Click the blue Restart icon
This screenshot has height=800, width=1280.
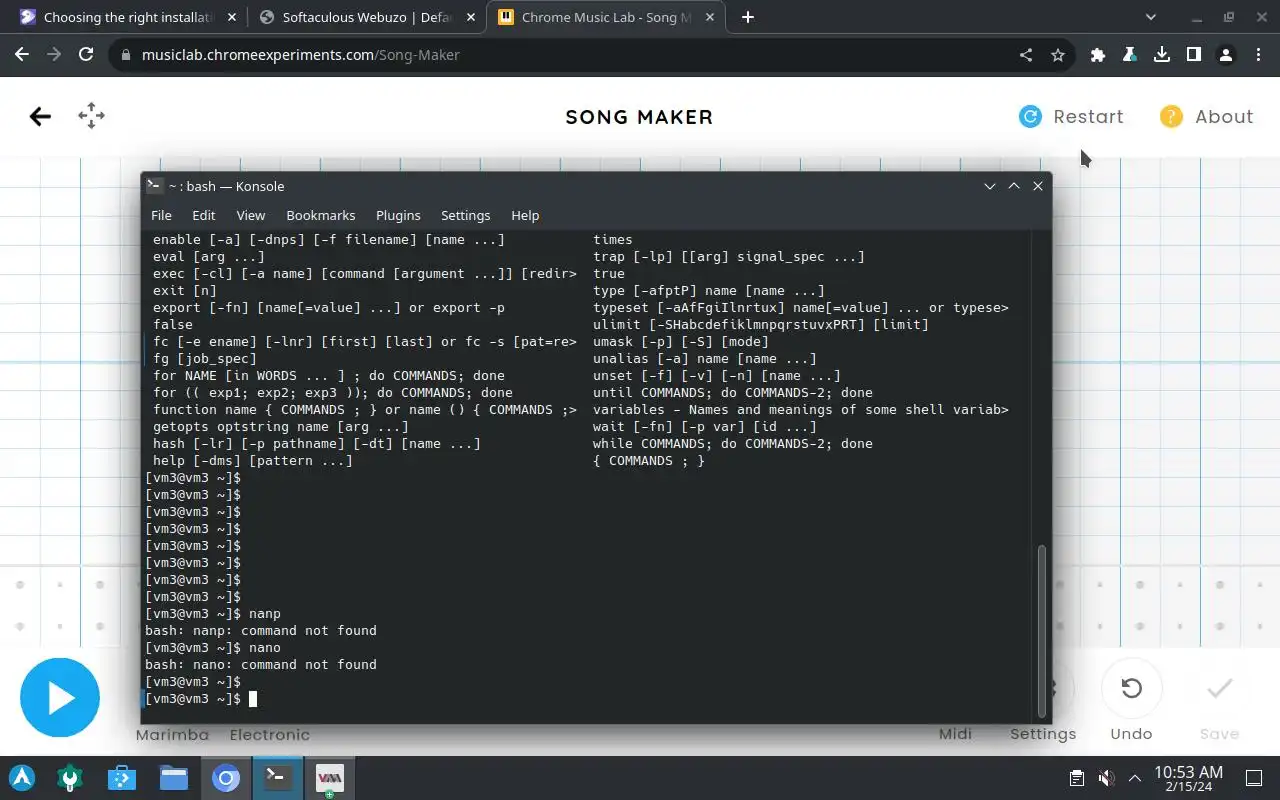click(1030, 117)
